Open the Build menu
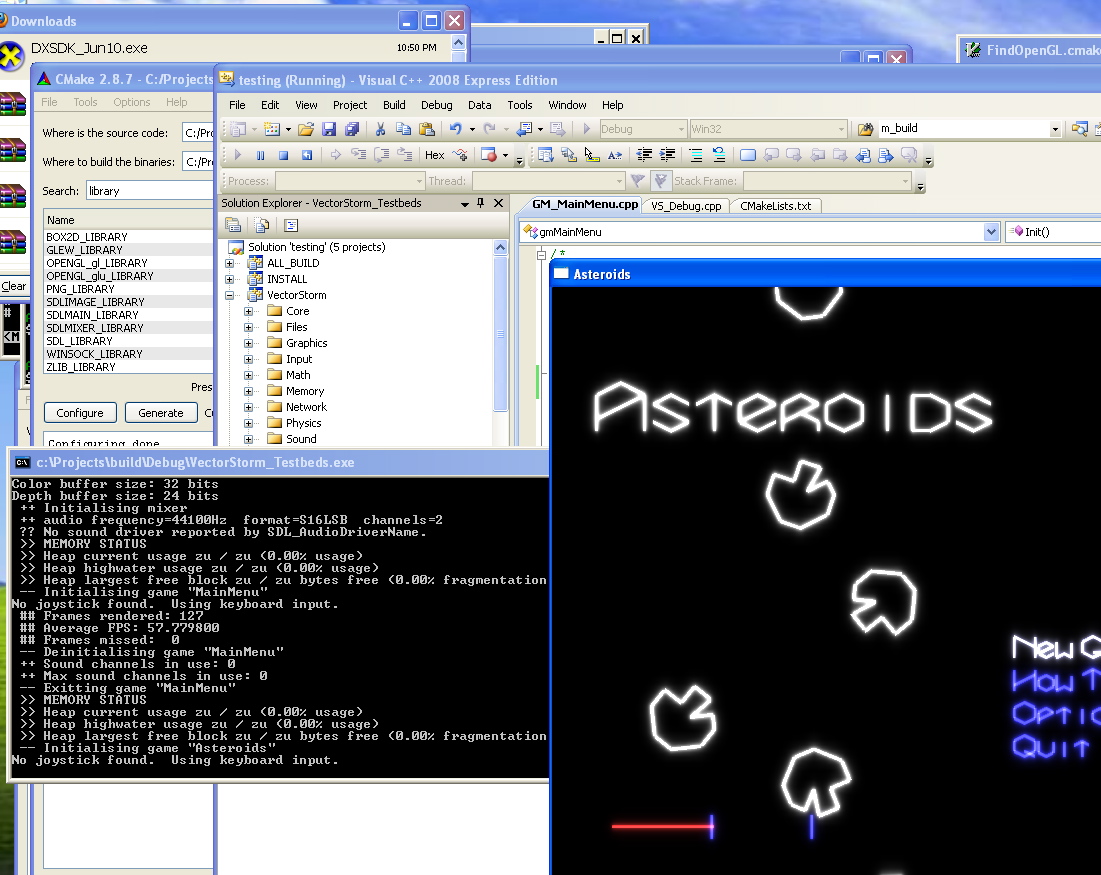Image resolution: width=1101 pixels, height=875 pixels. pyautogui.click(x=394, y=105)
